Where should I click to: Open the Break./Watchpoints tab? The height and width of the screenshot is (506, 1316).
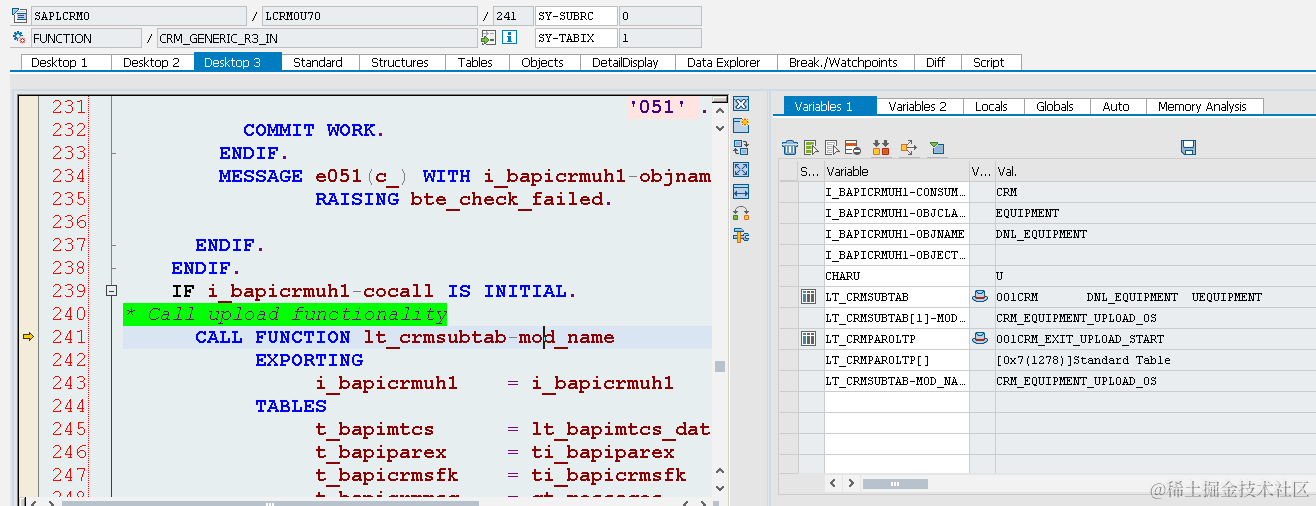click(x=843, y=62)
